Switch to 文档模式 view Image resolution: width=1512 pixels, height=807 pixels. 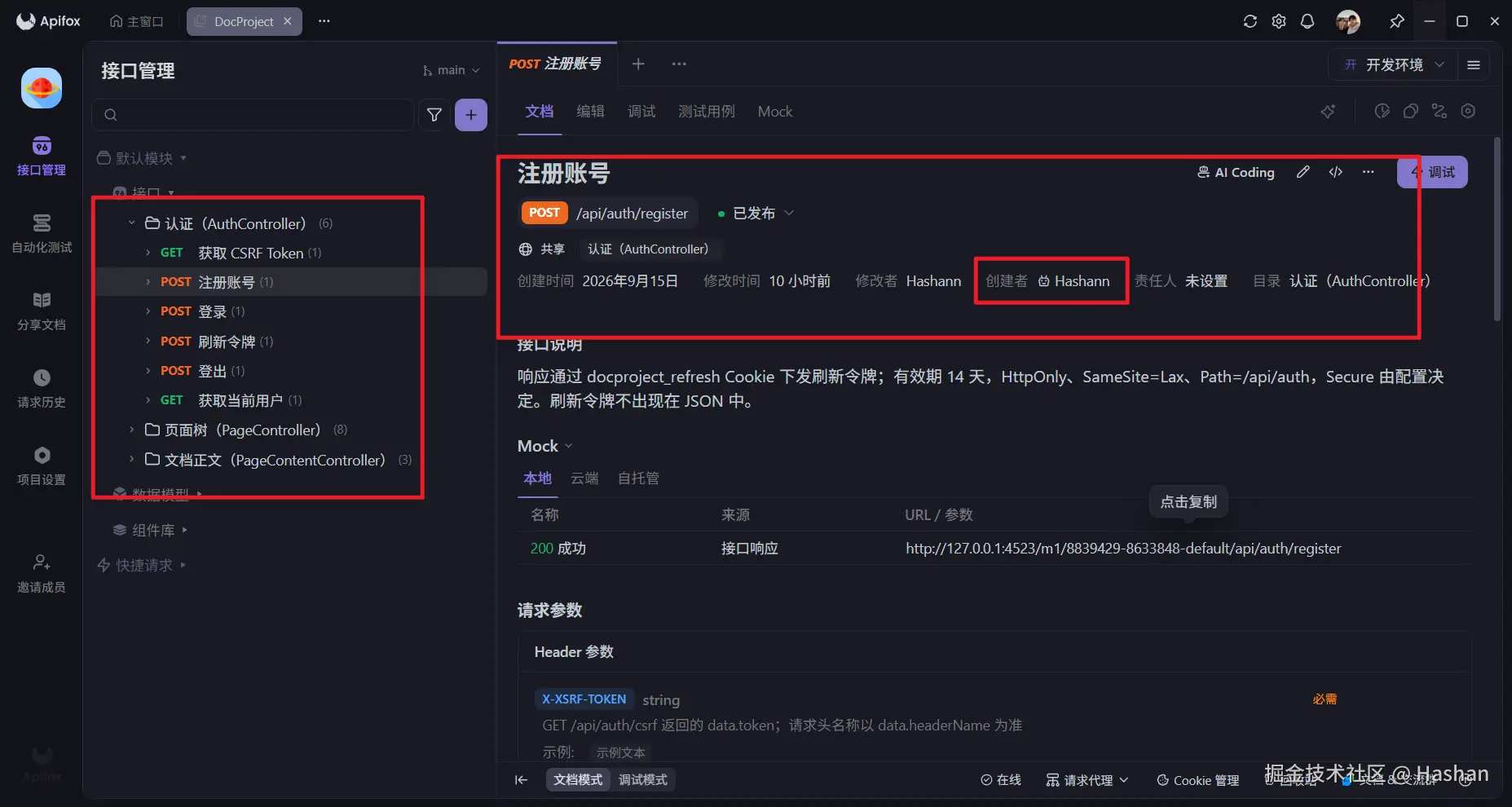tap(578, 780)
